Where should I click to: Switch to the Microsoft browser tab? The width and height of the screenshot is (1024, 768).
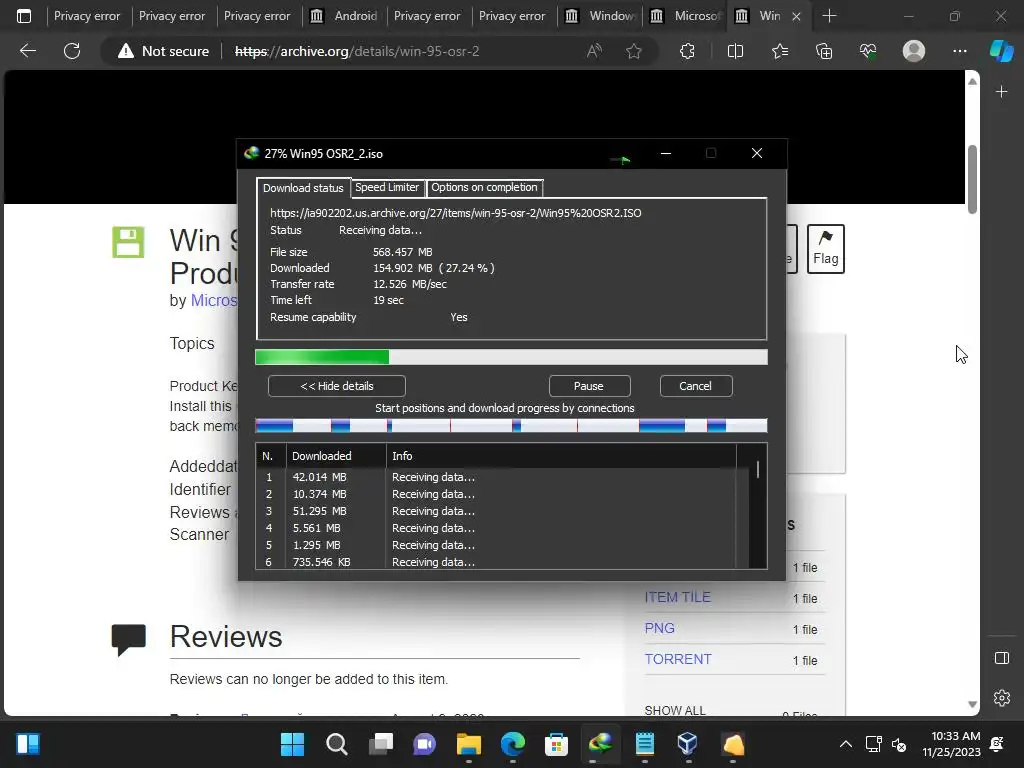coord(686,16)
